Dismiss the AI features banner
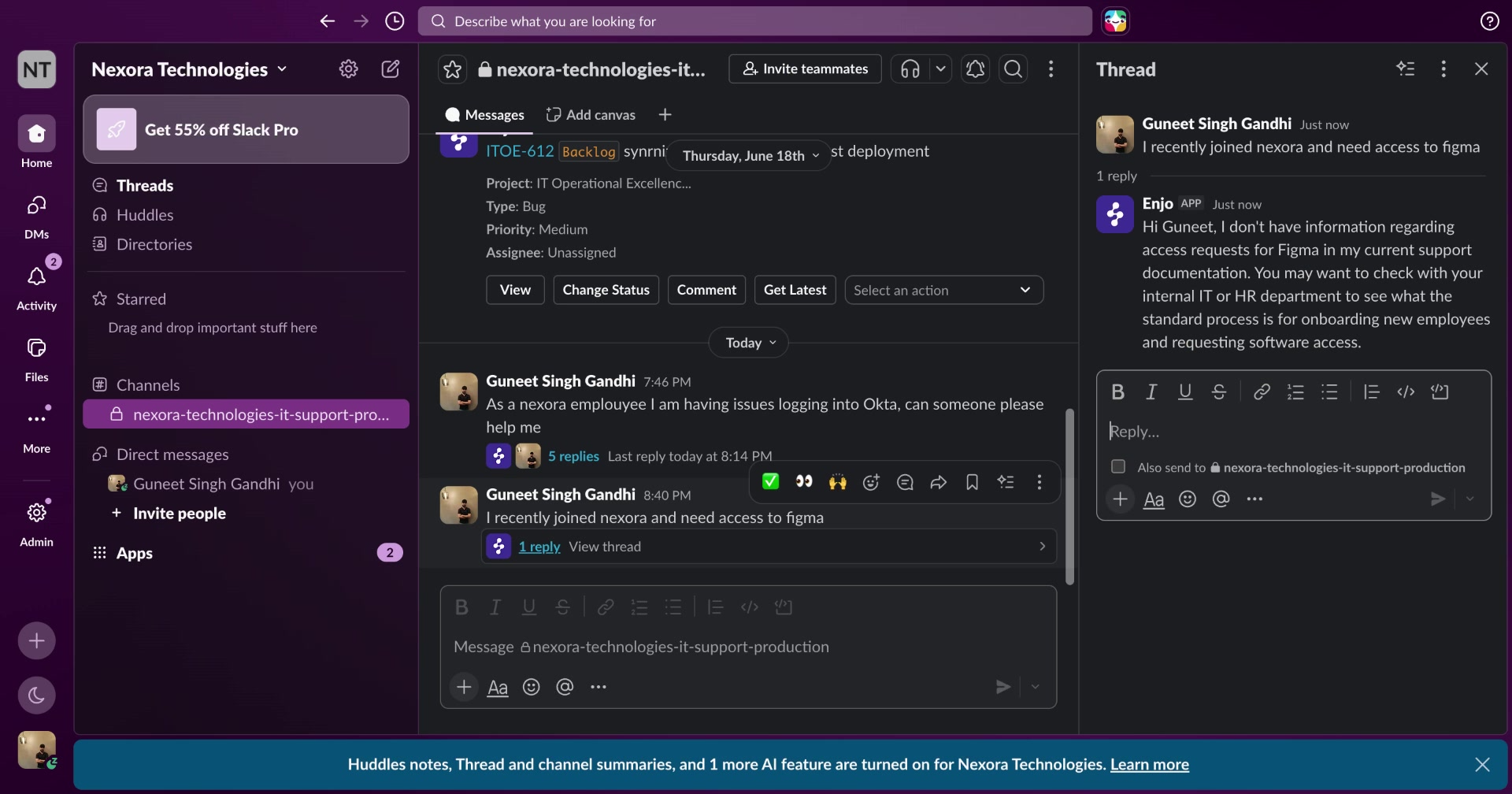Screen dimensions: 1512x794 1482,764
